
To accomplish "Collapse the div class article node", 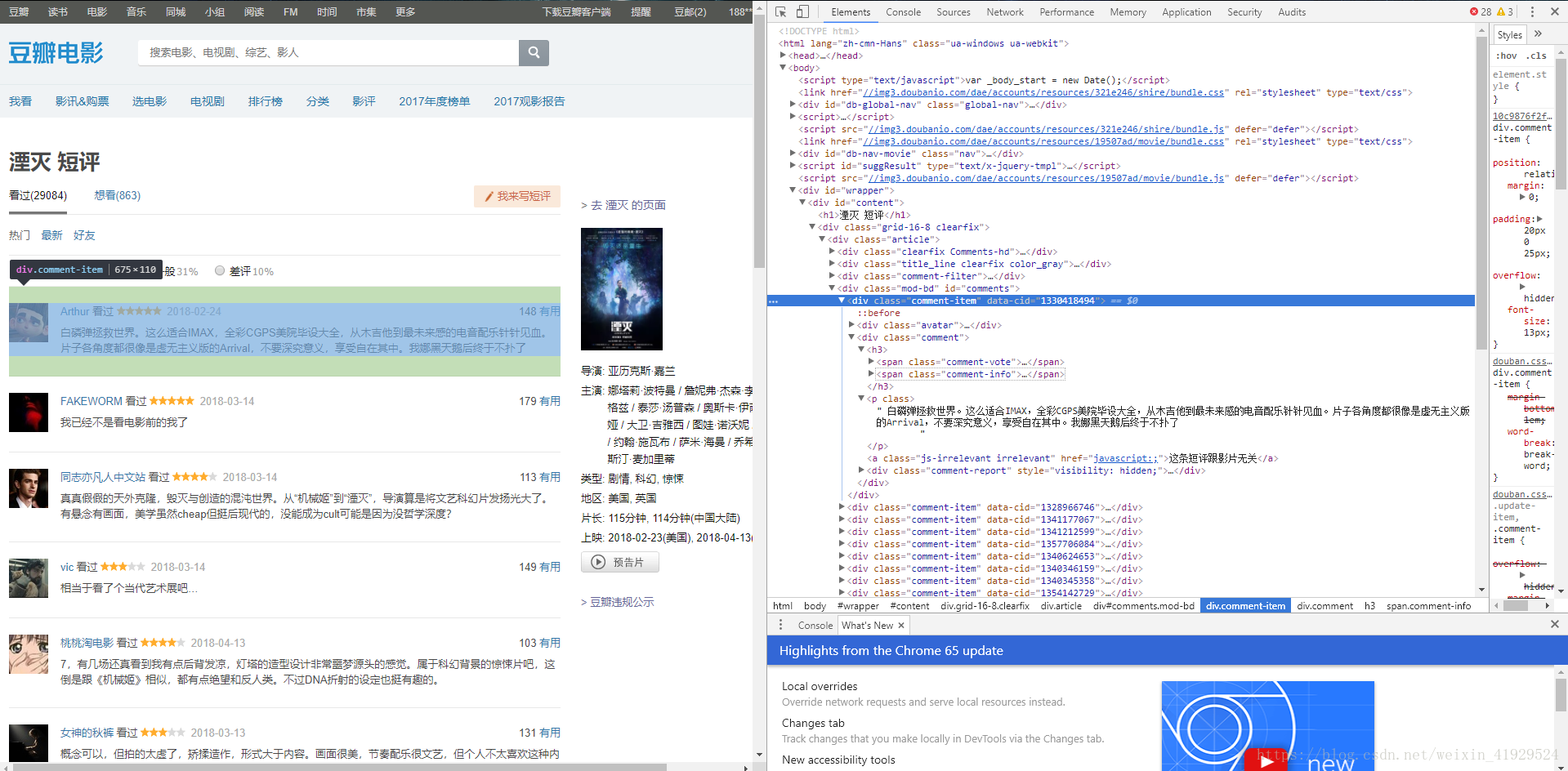I will click(x=822, y=239).
